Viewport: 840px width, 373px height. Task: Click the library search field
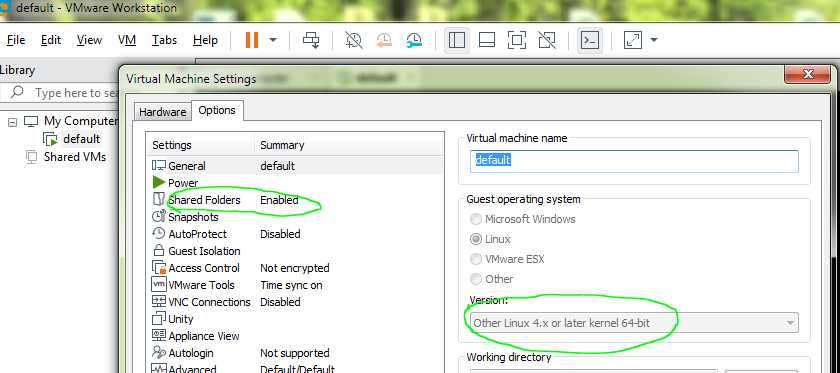coord(75,93)
